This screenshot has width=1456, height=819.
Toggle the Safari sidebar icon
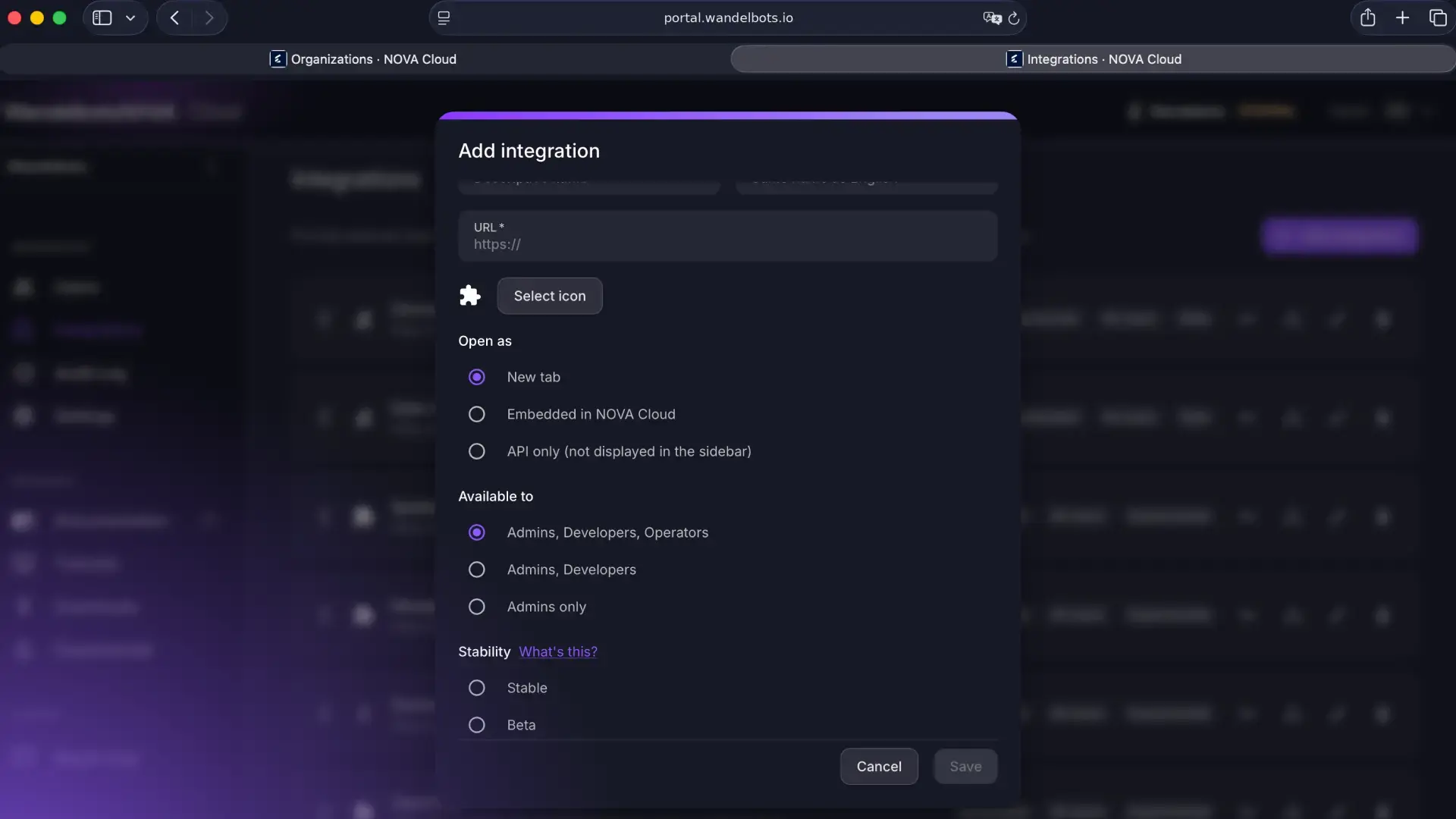[102, 17]
